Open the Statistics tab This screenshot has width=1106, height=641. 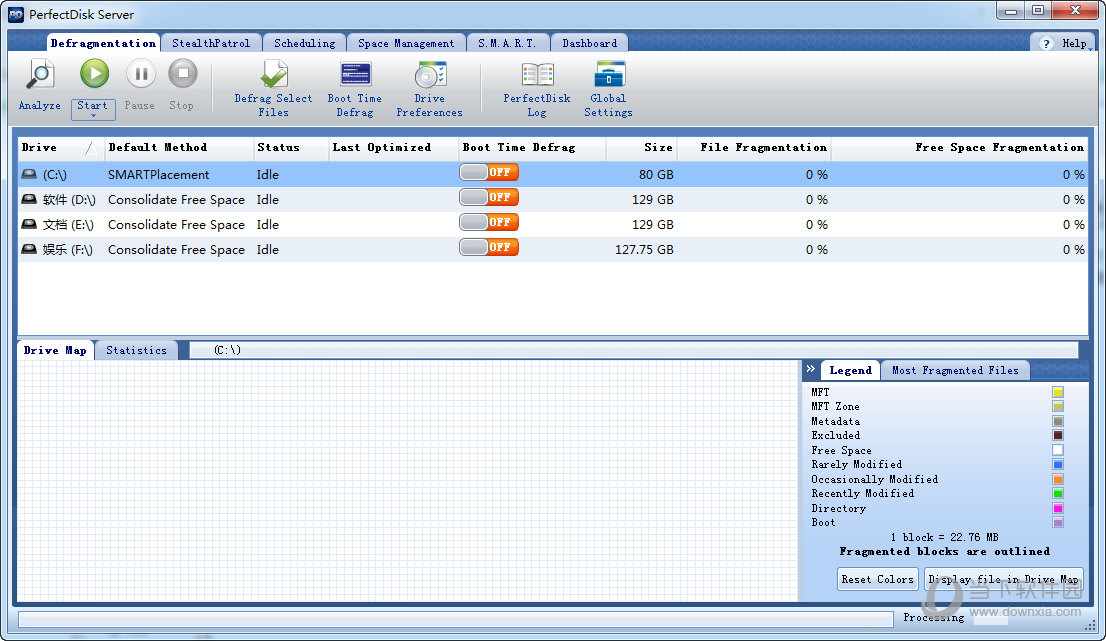pyautogui.click(x=136, y=350)
